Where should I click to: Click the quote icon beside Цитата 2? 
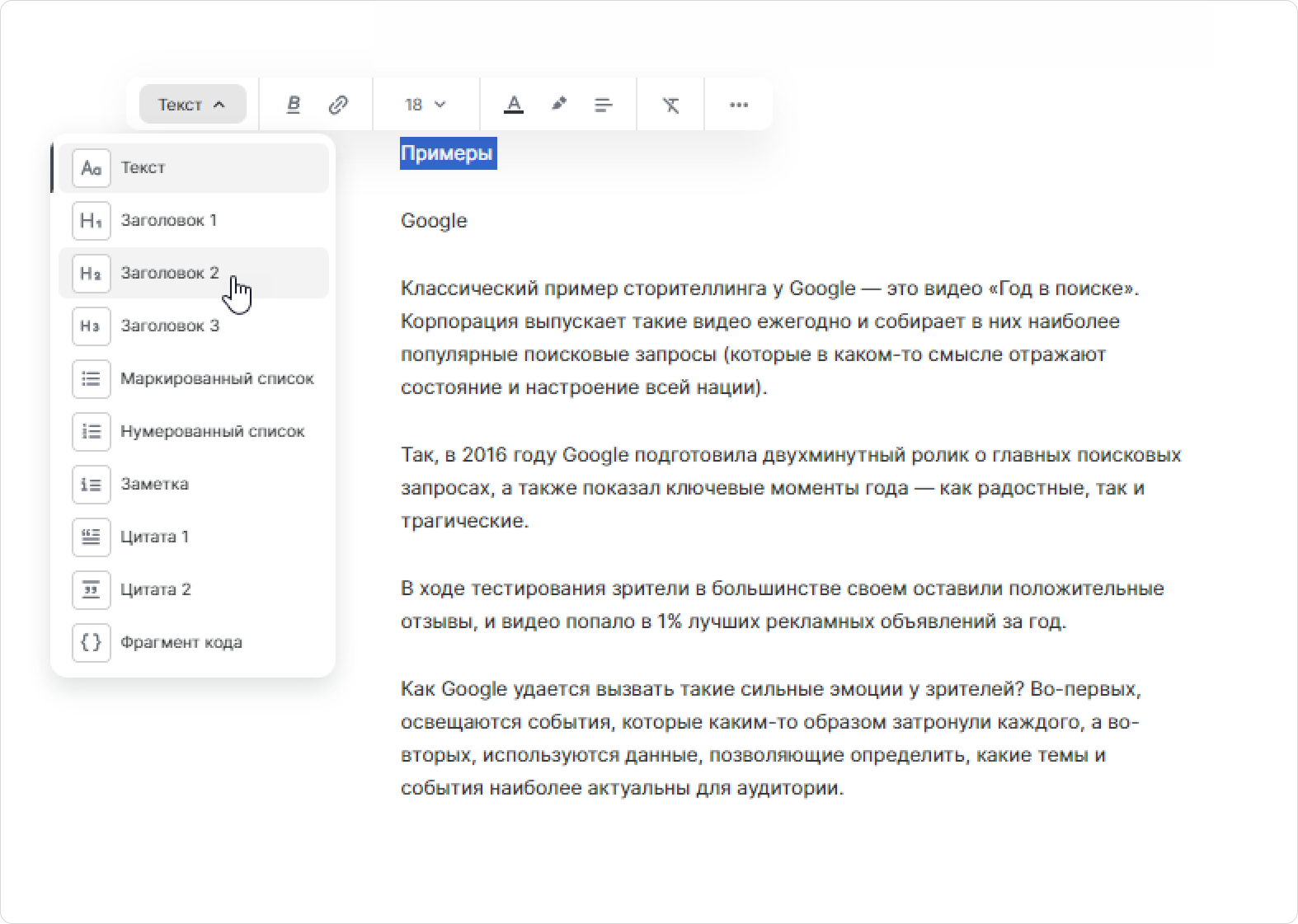click(92, 590)
